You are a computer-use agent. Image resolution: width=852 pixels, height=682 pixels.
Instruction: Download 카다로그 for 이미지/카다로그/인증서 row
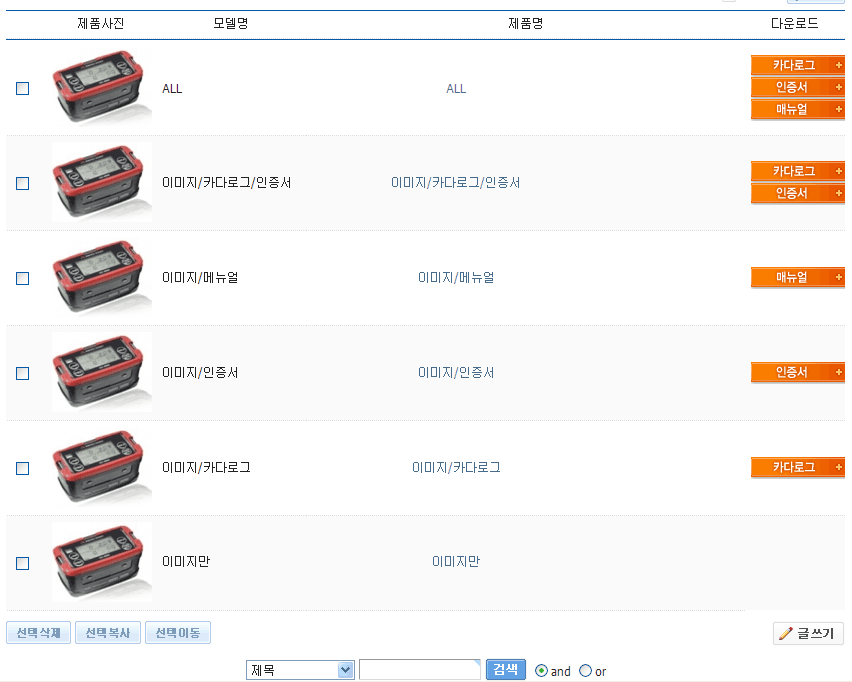coord(797,171)
